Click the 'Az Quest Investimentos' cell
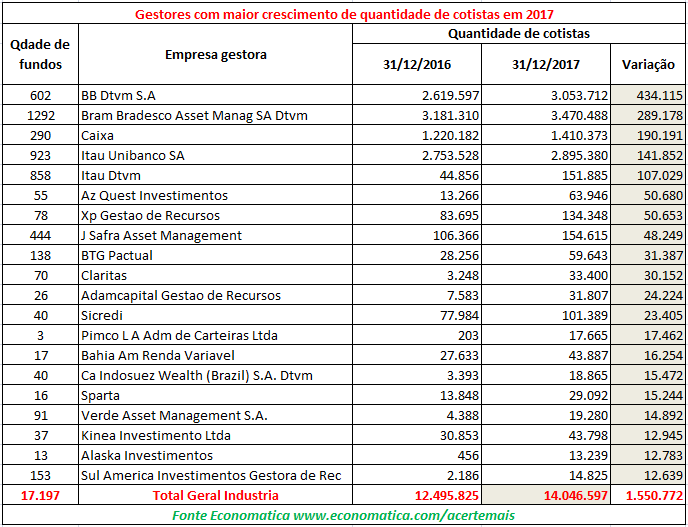Image resolution: width=688 pixels, height=527 pixels. (215, 195)
